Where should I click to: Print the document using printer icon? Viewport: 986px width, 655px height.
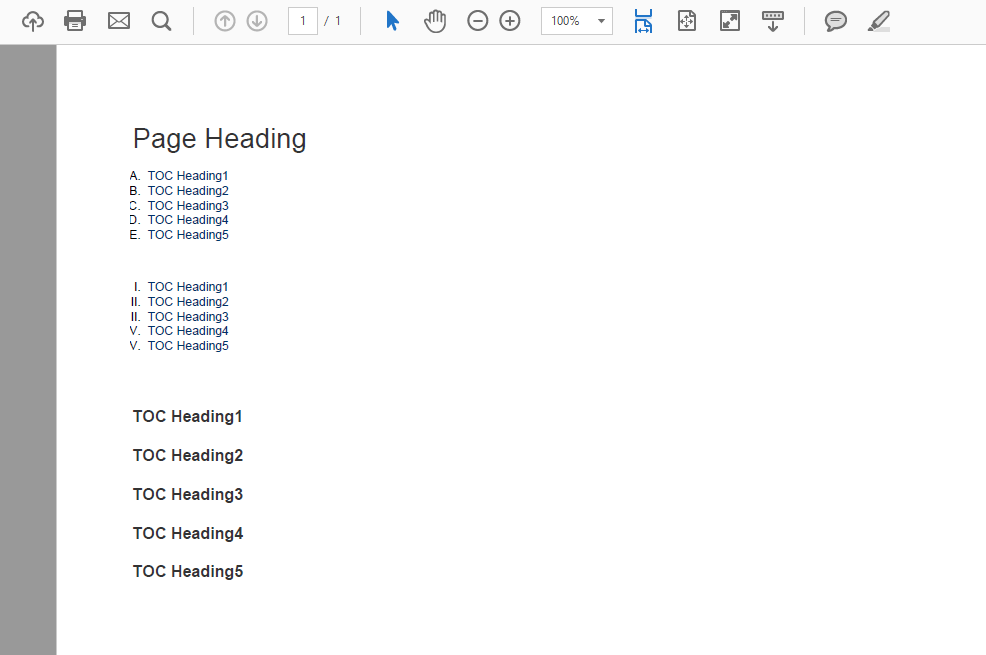tap(75, 21)
